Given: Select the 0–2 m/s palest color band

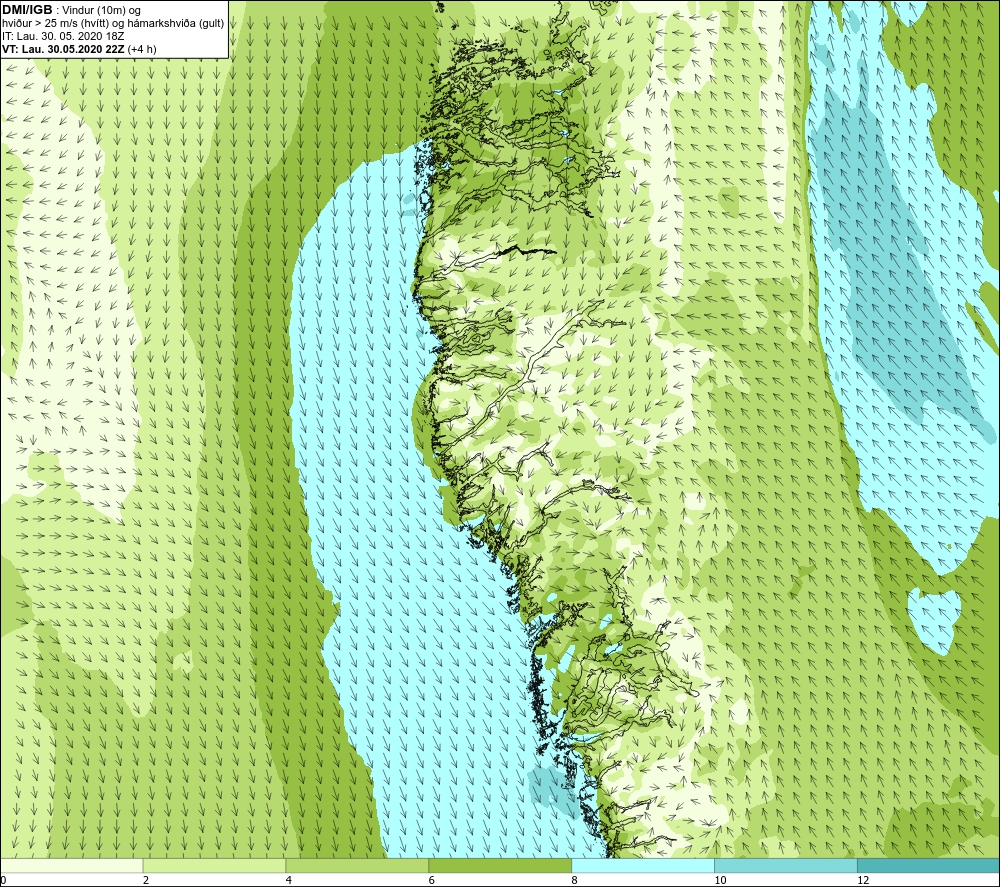Looking at the screenshot, I should pyautogui.click(x=71, y=865).
